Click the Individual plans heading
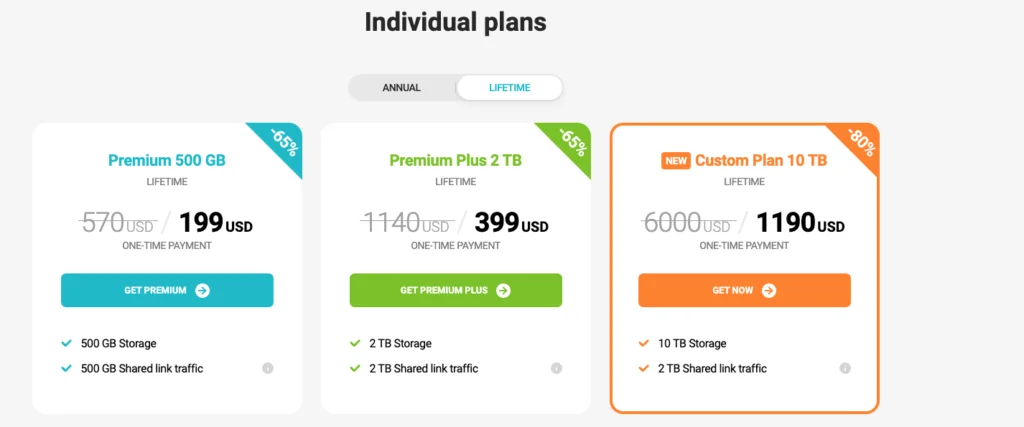1024x427 pixels. (455, 22)
